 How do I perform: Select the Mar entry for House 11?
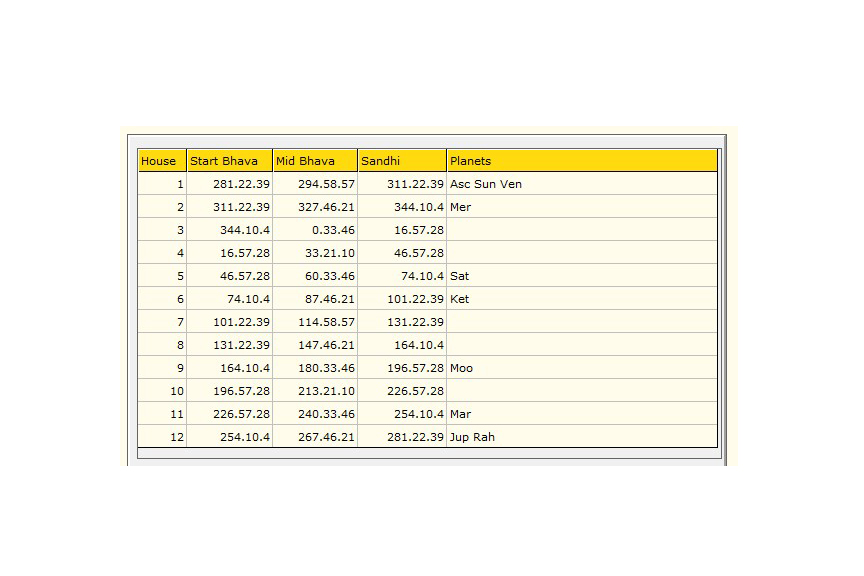(459, 413)
